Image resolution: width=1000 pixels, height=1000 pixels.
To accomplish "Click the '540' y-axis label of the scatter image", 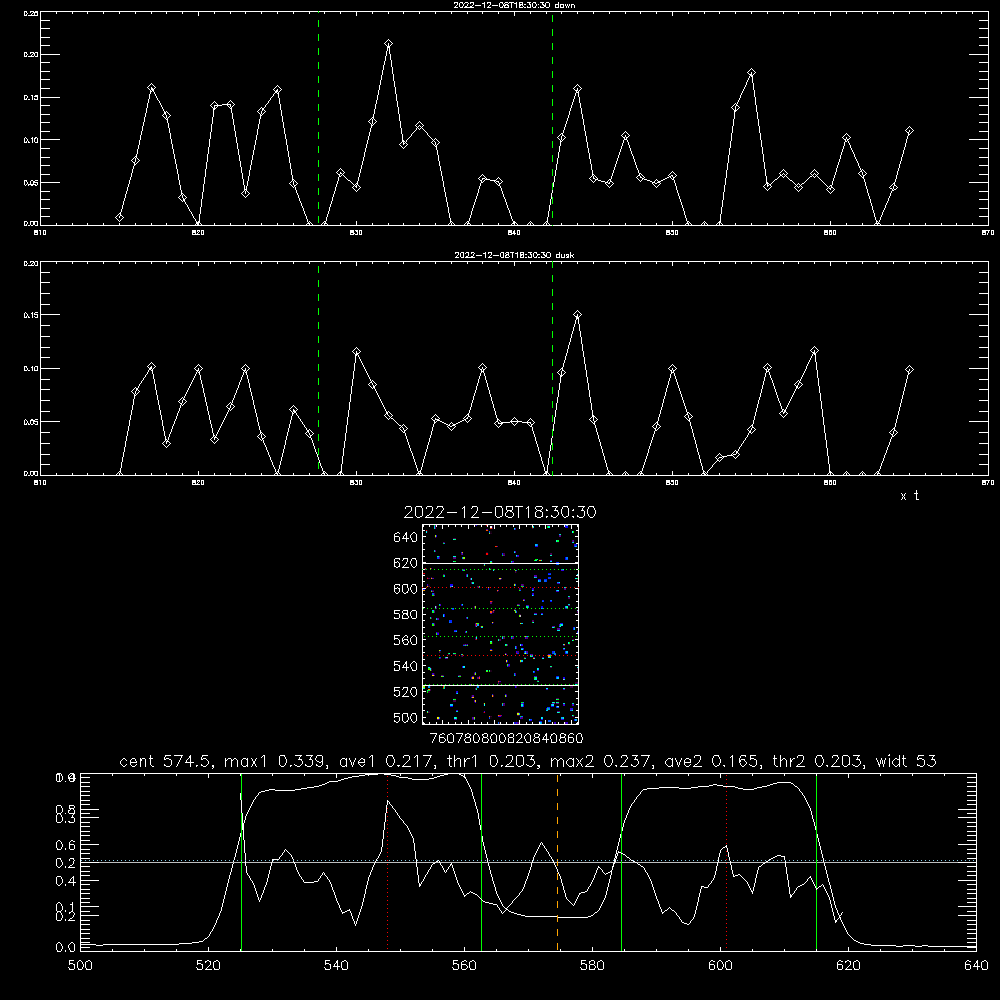I will [406, 666].
